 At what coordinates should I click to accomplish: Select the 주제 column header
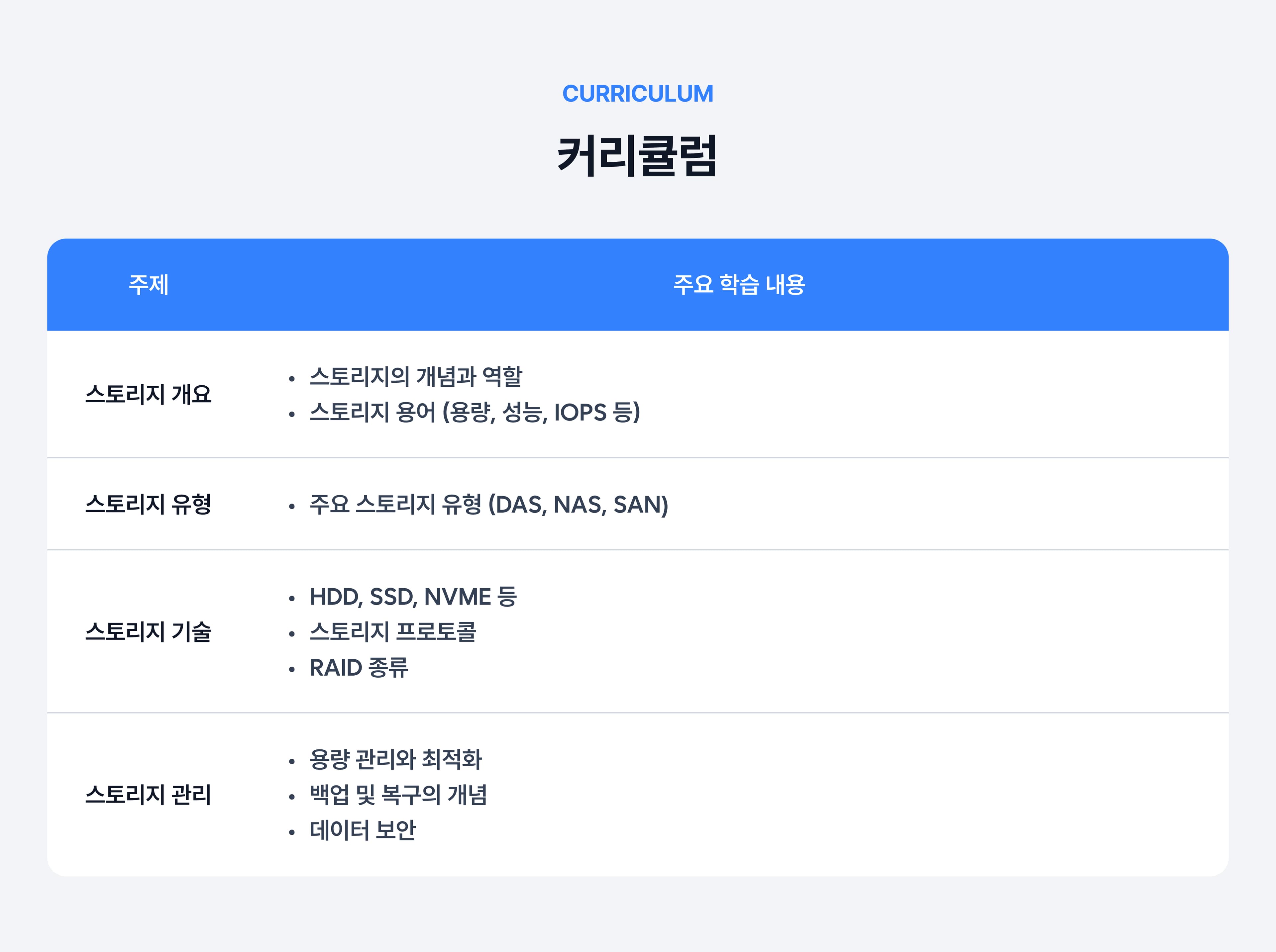click(x=149, y=284)
